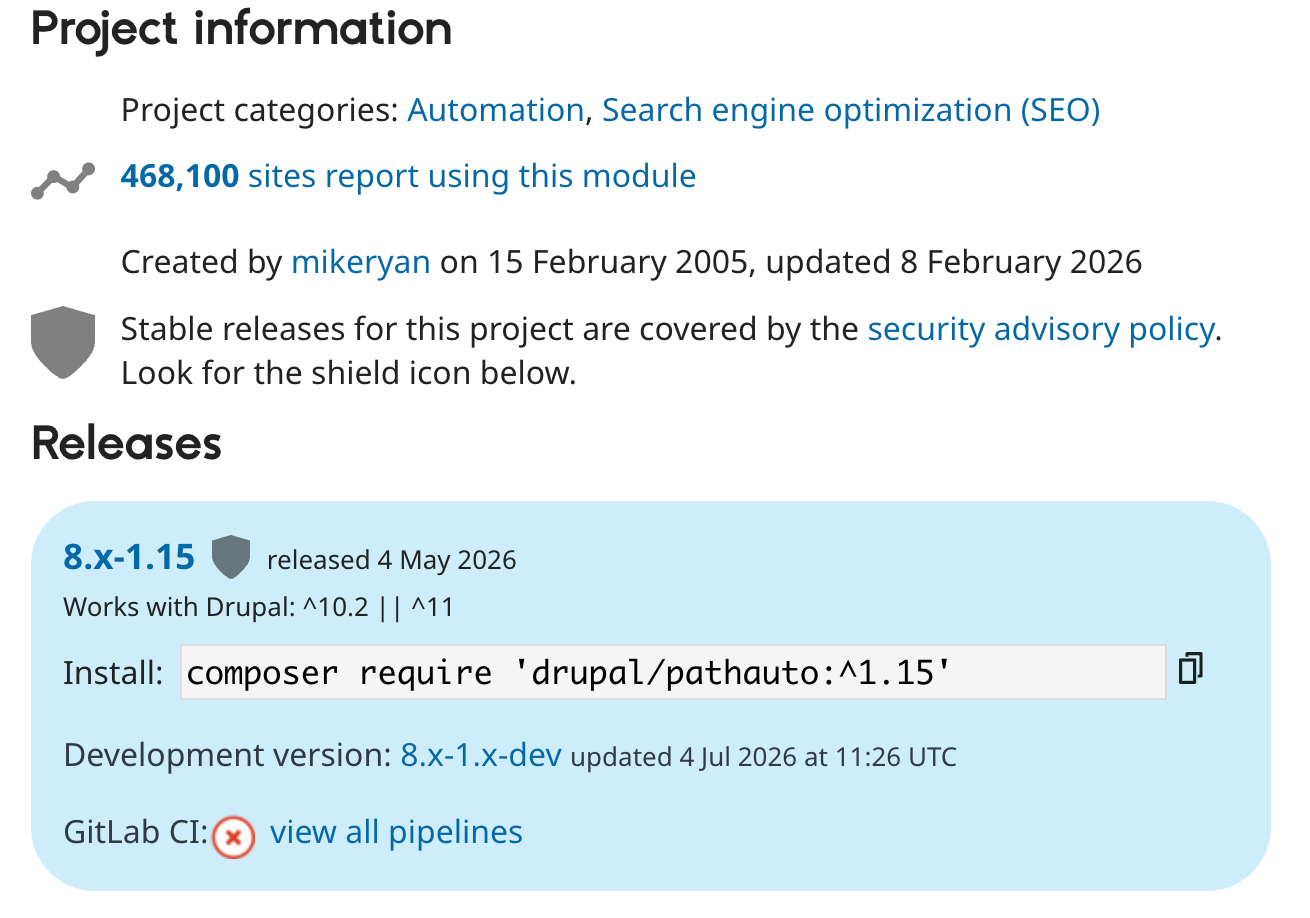1310x918 pixels.
Task: Click 'on 15 February 2005, updated 8 February 2026' text
Action: tap(791, 262)
